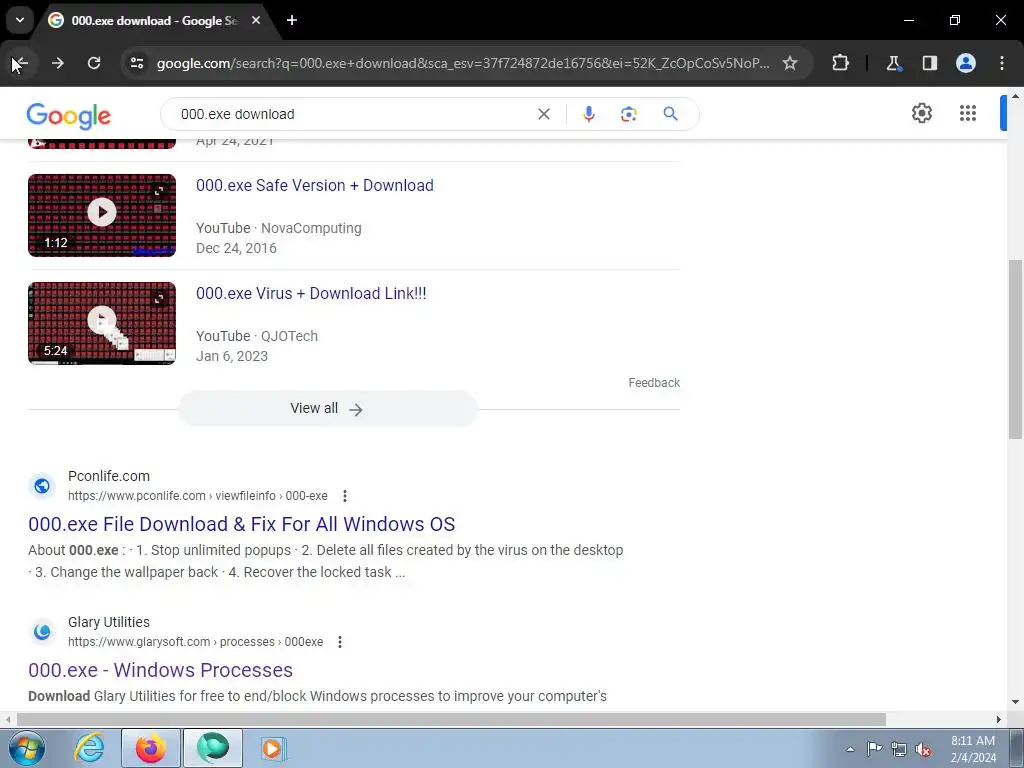
Task: Click the scroll right arrow
Action: tap(999, 720)
